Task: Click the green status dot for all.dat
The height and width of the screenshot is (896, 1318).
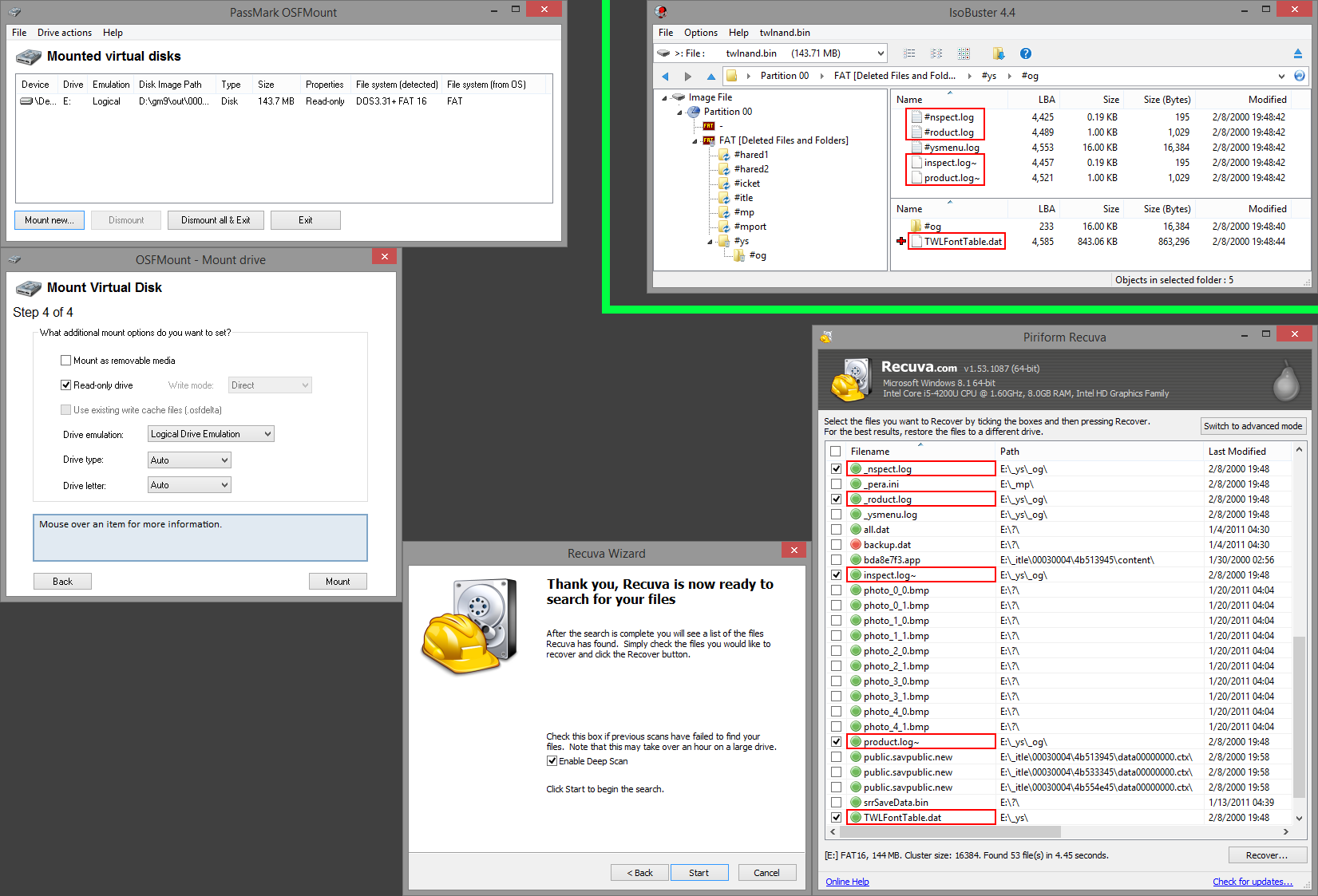Action: click(x=856, y=530)
